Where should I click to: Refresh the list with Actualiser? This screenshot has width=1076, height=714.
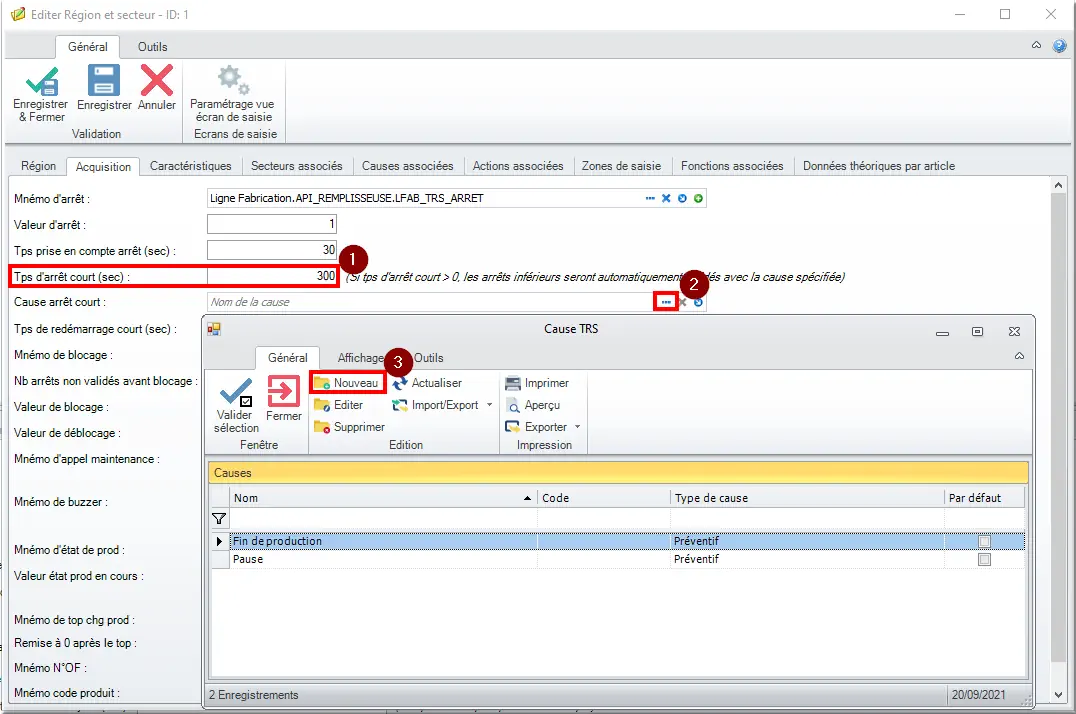(x=427, y=382)
